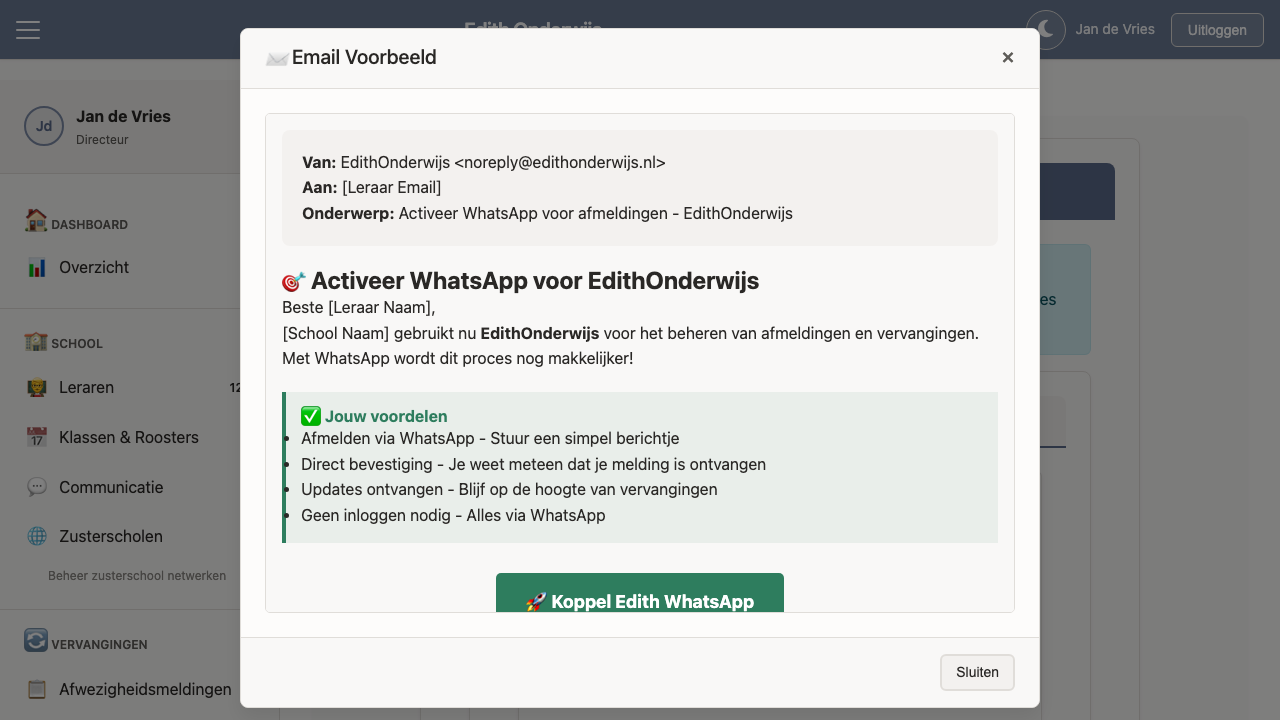Image resolution: width=1280 pixels, height=720 pixels.
Task: Click 'Geen inloggen nodig' bullet item
Action: [453, 515]
